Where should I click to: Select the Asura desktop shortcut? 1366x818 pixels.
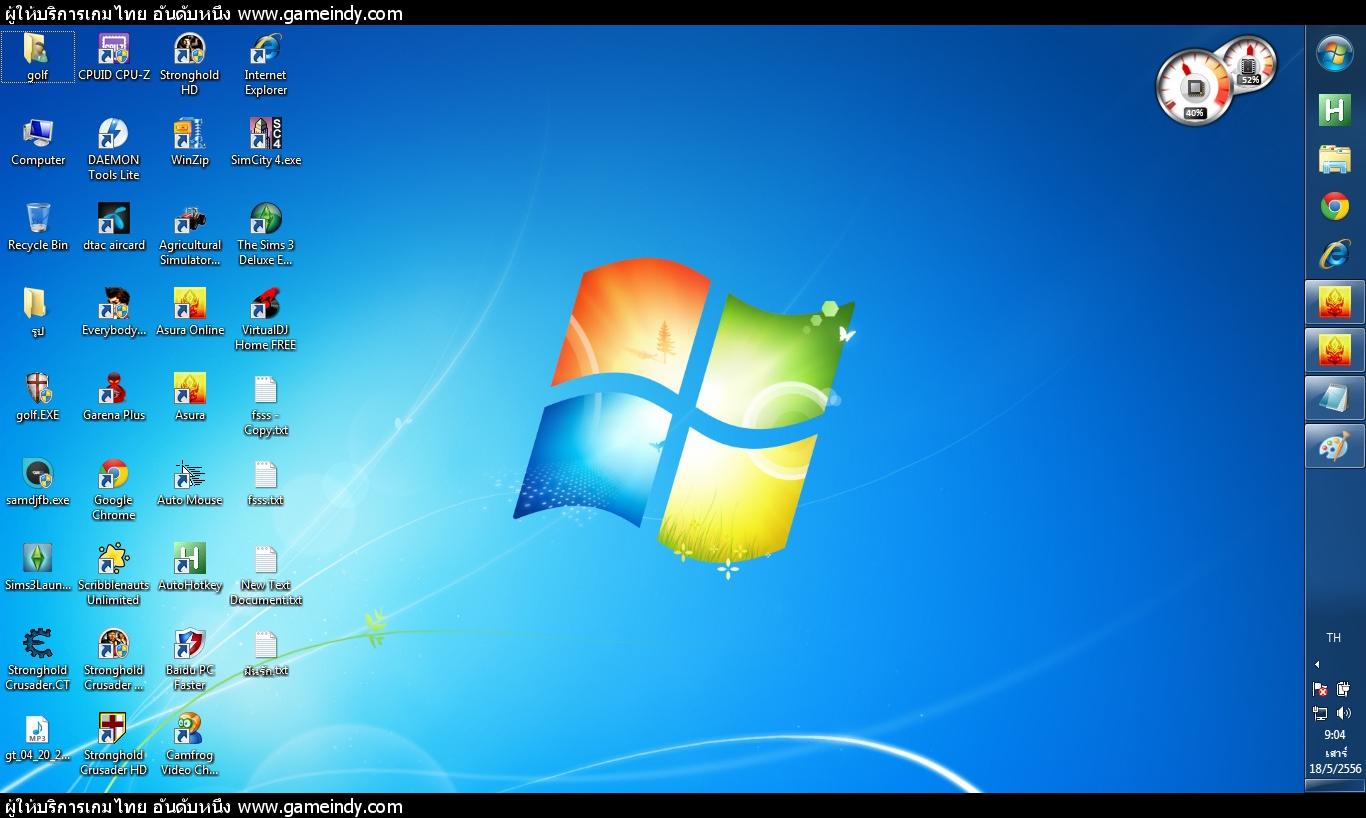[x=190, y=397]
